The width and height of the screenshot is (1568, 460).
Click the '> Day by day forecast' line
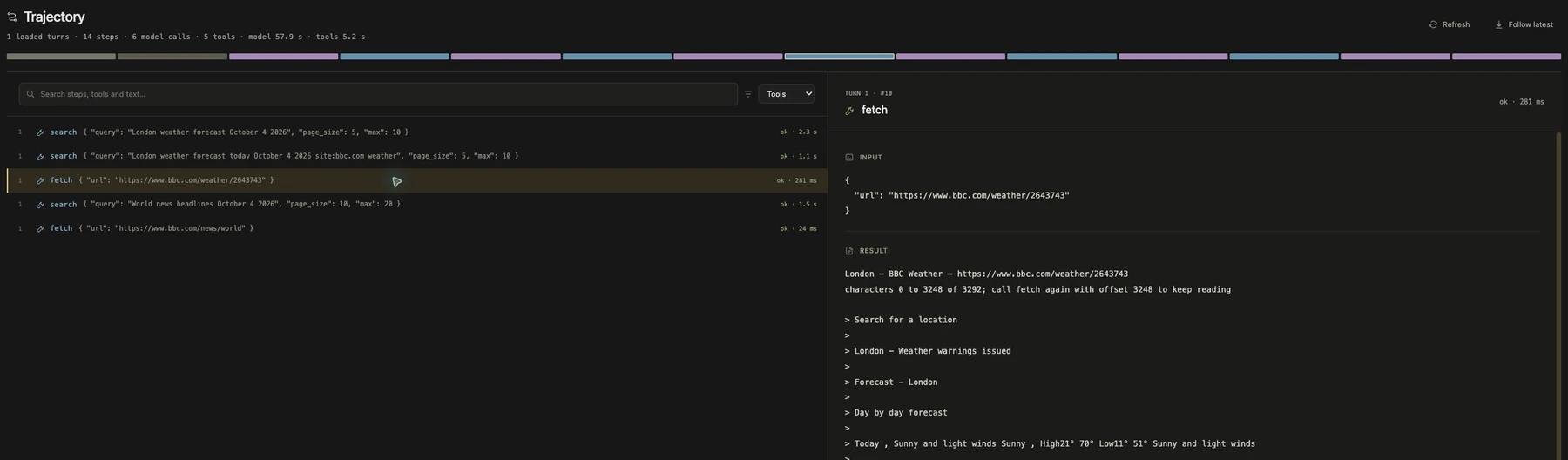click(x=896, y=413)
